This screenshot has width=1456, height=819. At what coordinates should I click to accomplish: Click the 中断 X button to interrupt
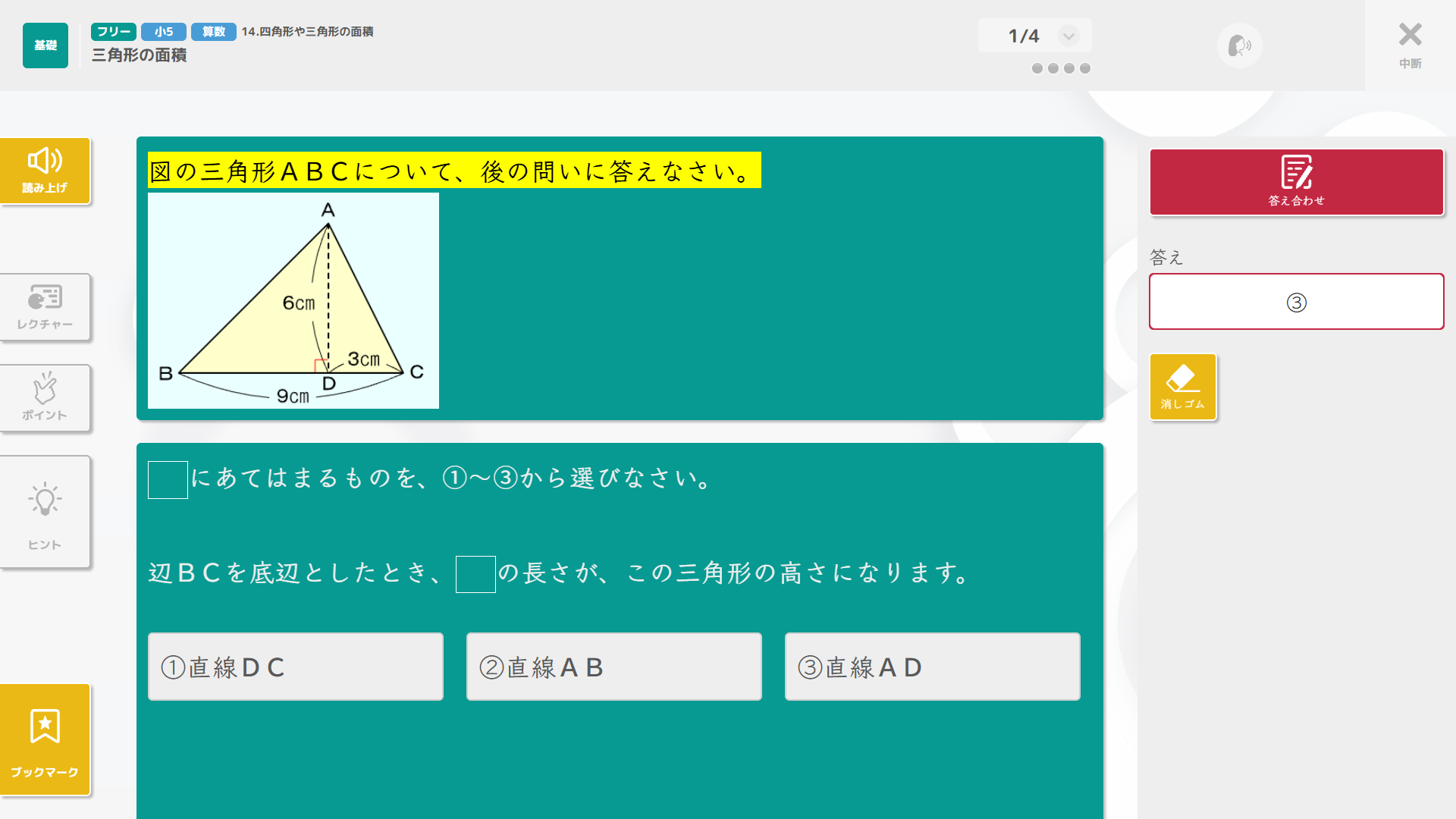(x=1410, y=44)
